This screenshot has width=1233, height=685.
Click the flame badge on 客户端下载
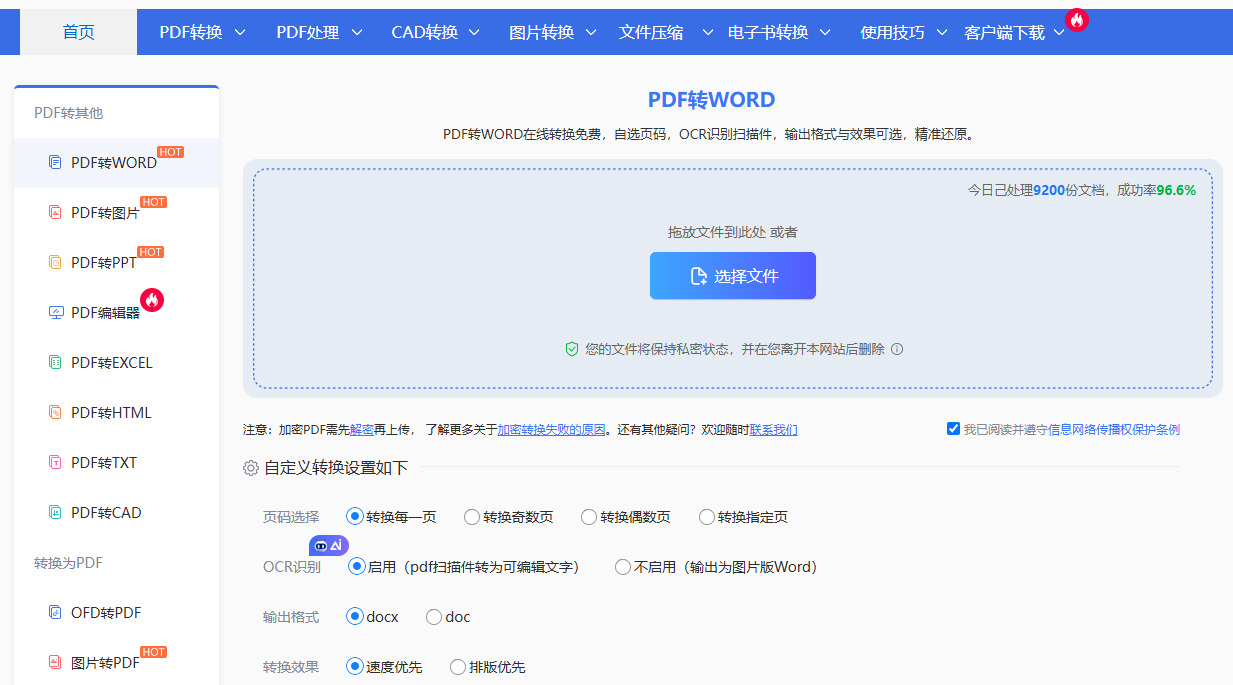pyautogui.click(x=1077, y=19)
